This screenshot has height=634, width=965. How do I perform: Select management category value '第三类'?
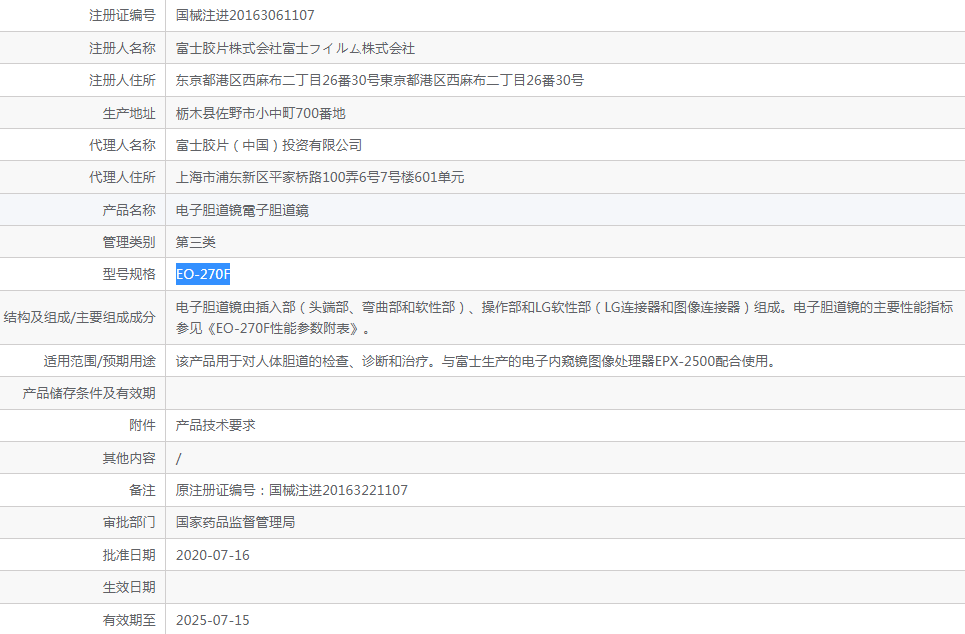point(196,243)
